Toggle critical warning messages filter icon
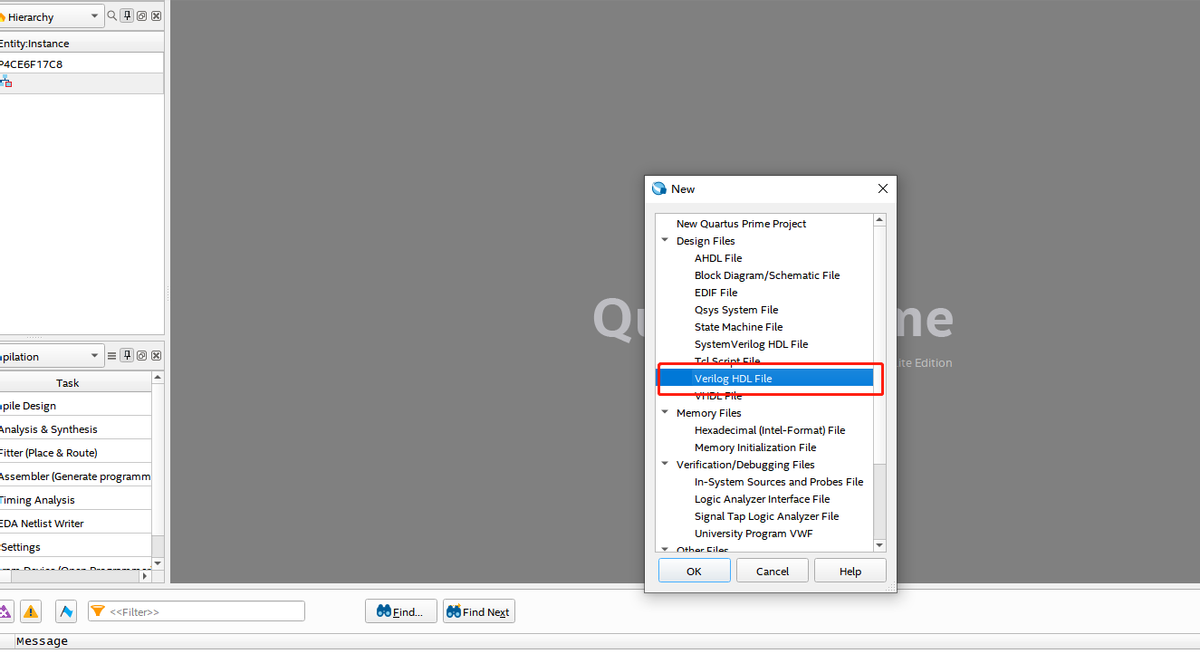Viewport: 1200px width, 664px height. 5,611
